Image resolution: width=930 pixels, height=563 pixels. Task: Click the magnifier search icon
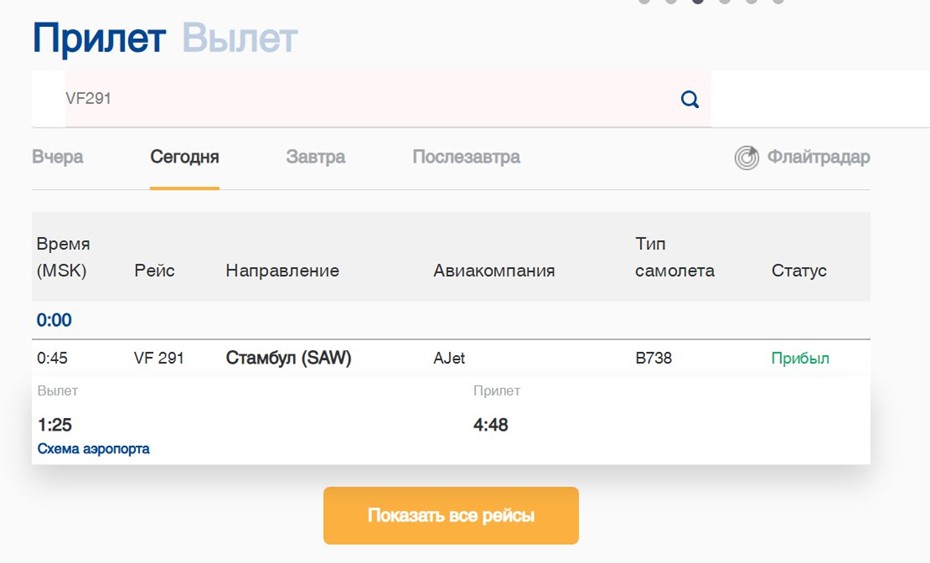click(x=689, y=99)
